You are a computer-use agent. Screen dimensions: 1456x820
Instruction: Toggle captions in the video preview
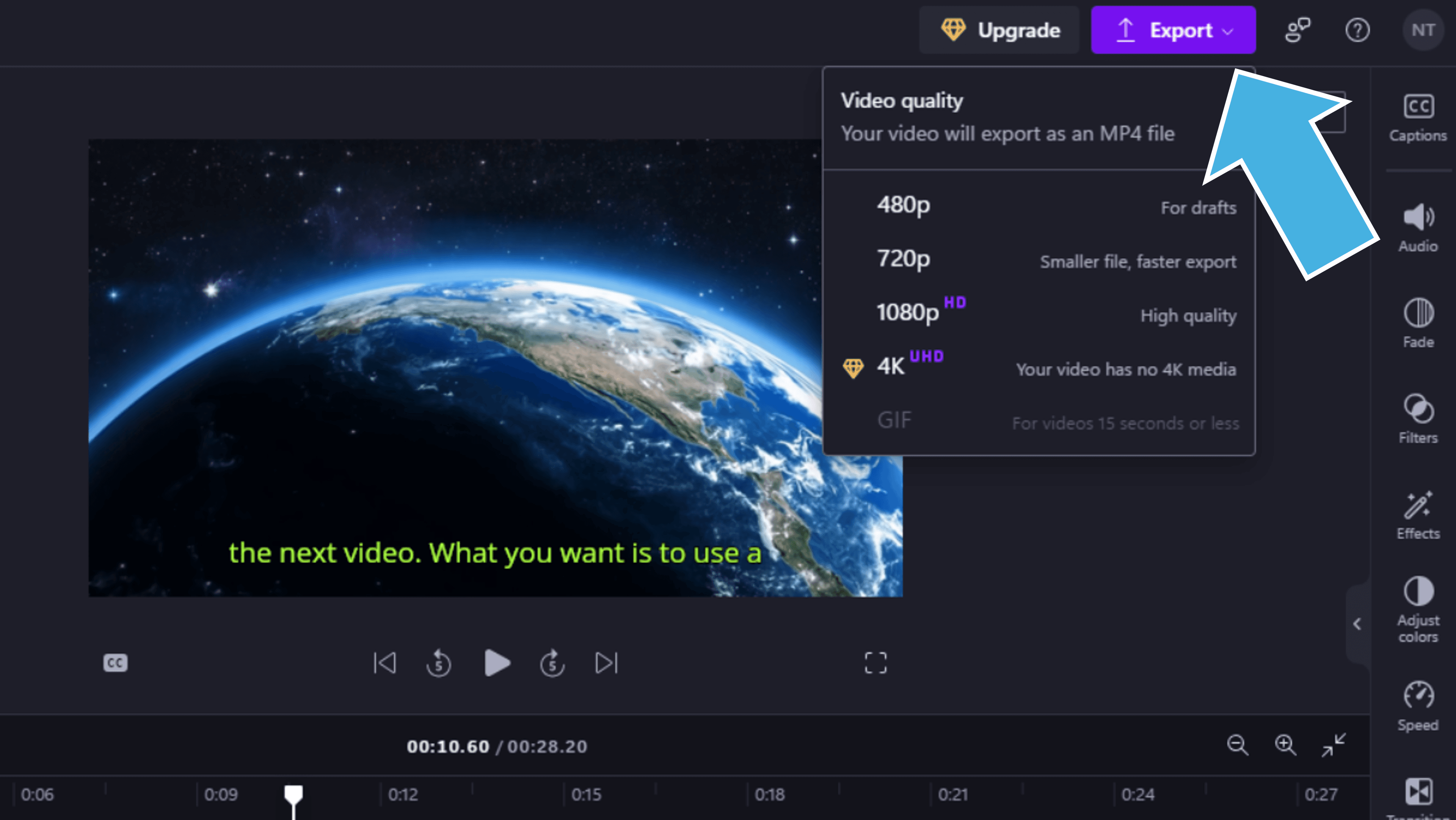(115, 662)
